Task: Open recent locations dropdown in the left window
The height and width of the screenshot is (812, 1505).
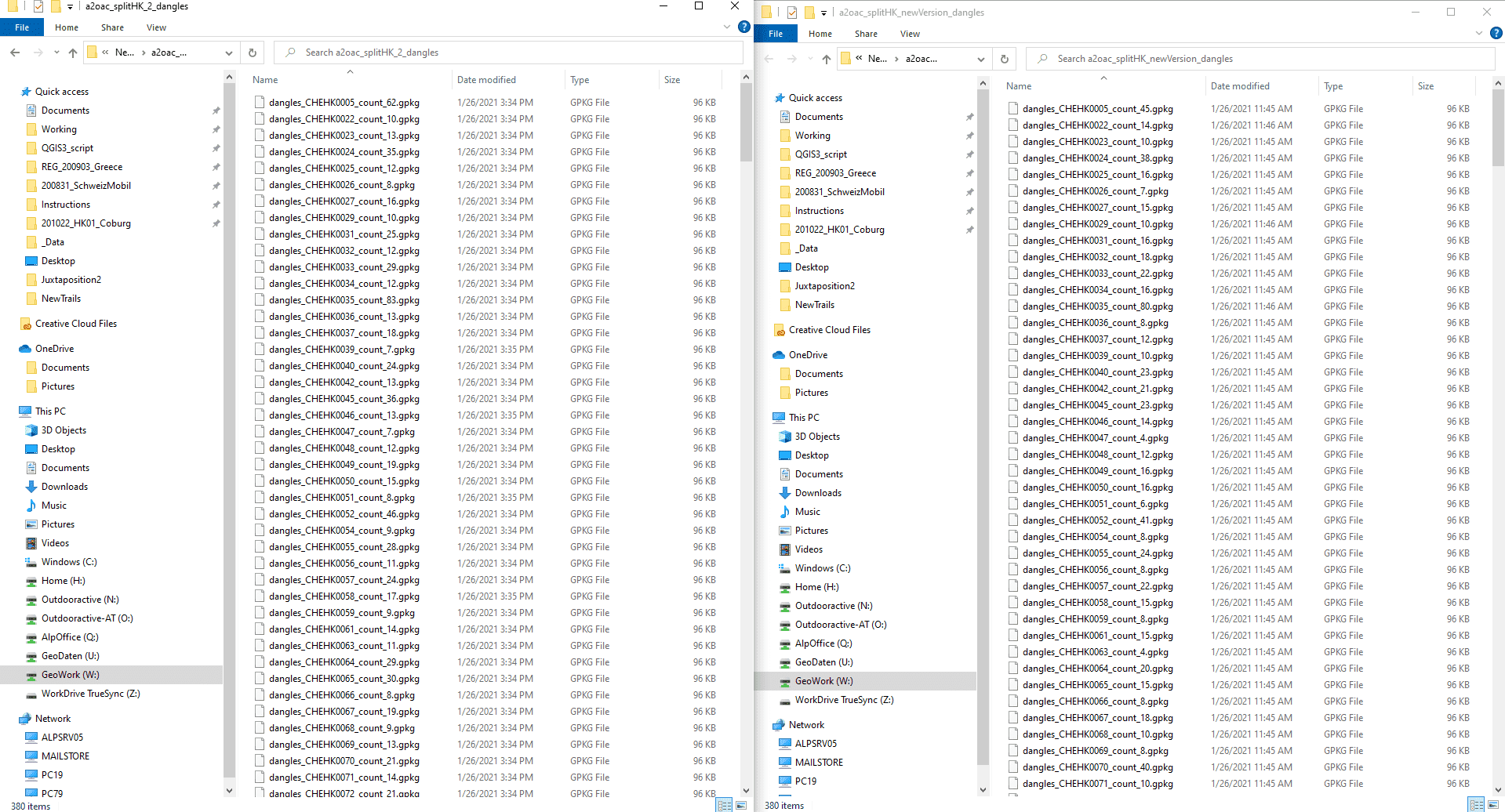Action: 56,53
